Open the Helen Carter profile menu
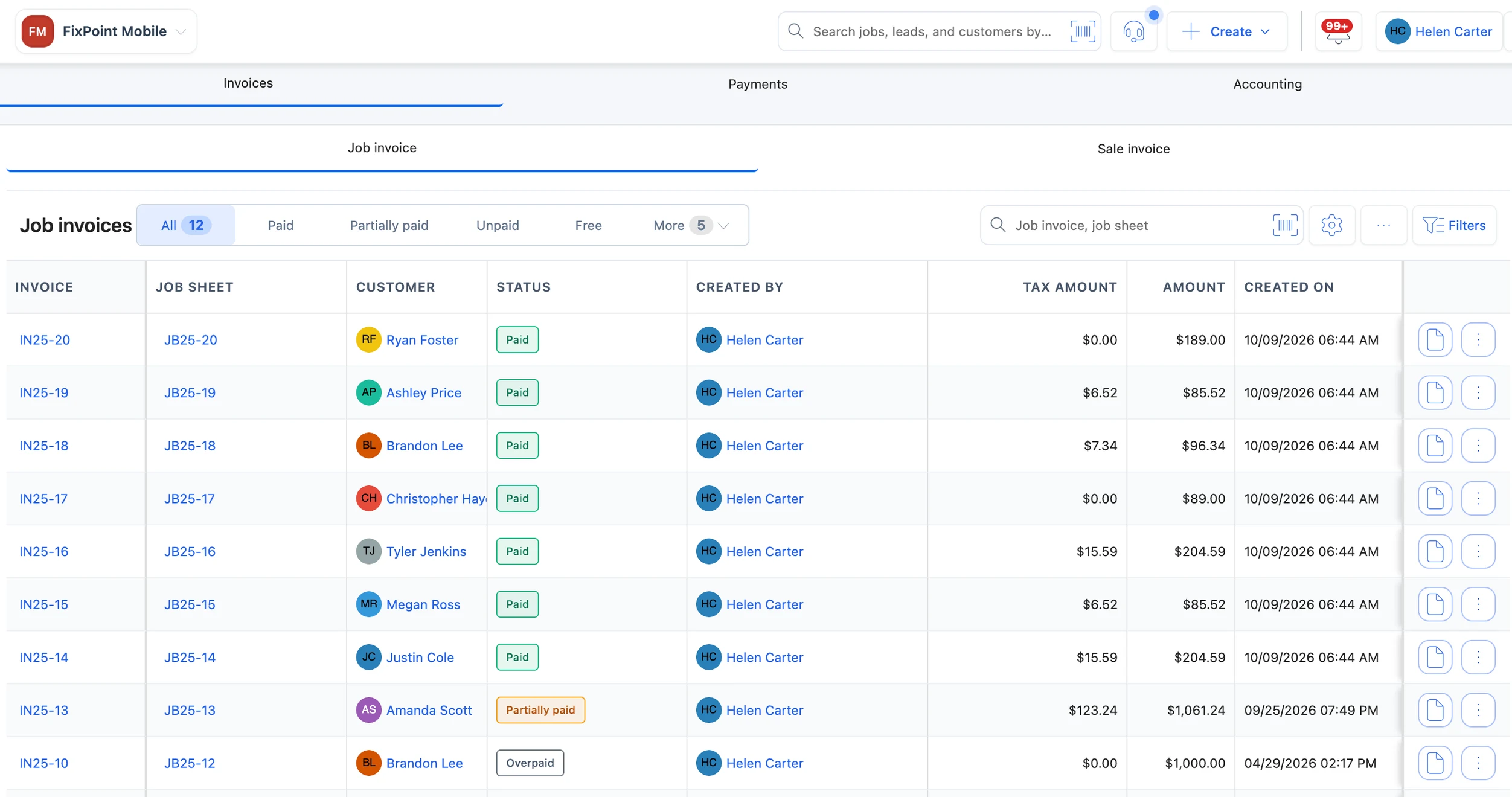The height and width of the screenshot is (797, 1512). tap(1438, 31)
